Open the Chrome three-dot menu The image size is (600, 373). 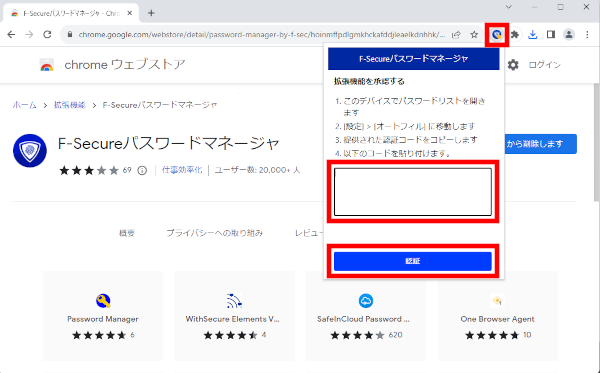(x=587, y=35)
